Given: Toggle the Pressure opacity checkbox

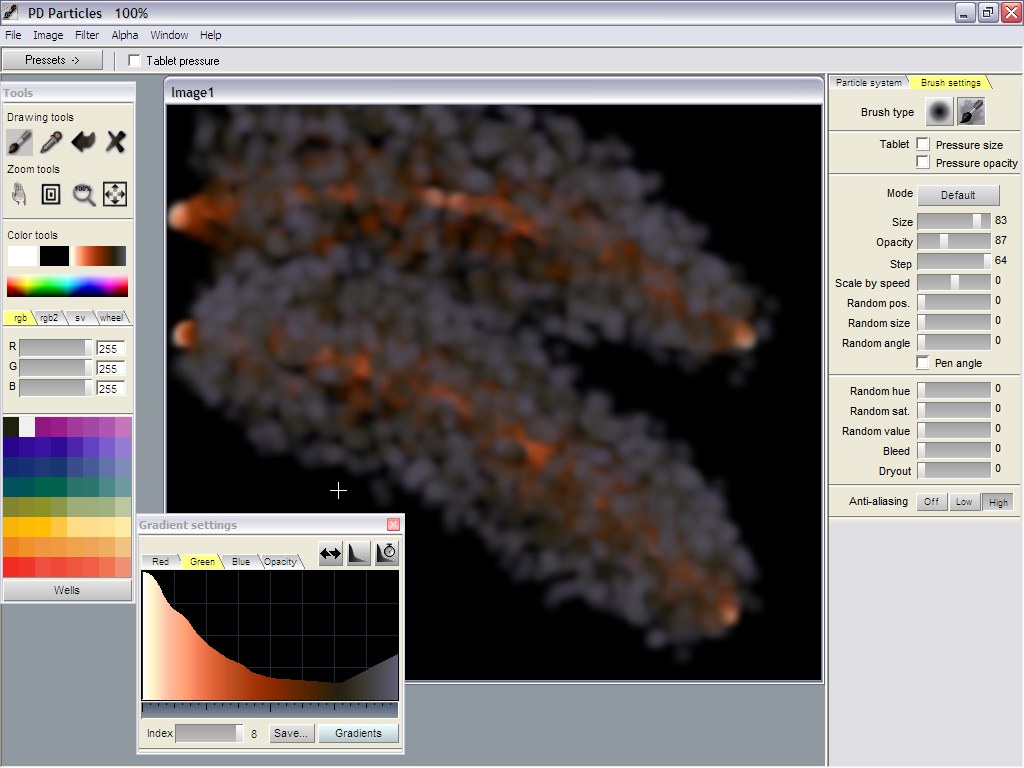Looking at the screenshot, I should (x=923, y=162).
